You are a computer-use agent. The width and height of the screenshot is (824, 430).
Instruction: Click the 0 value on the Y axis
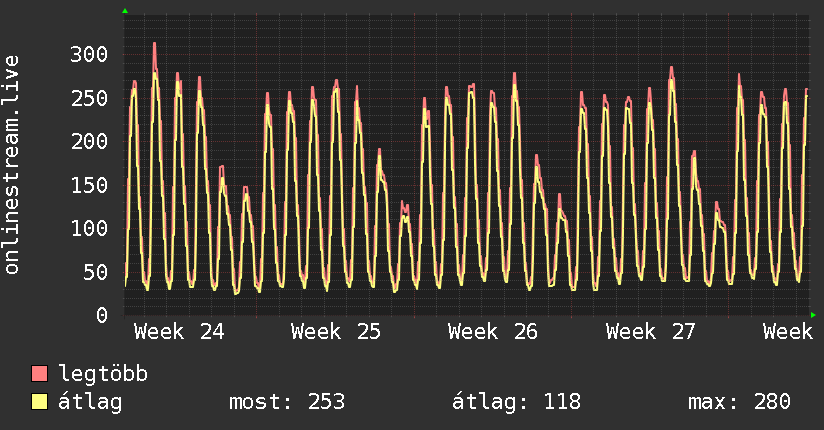[x=102, y=315]
